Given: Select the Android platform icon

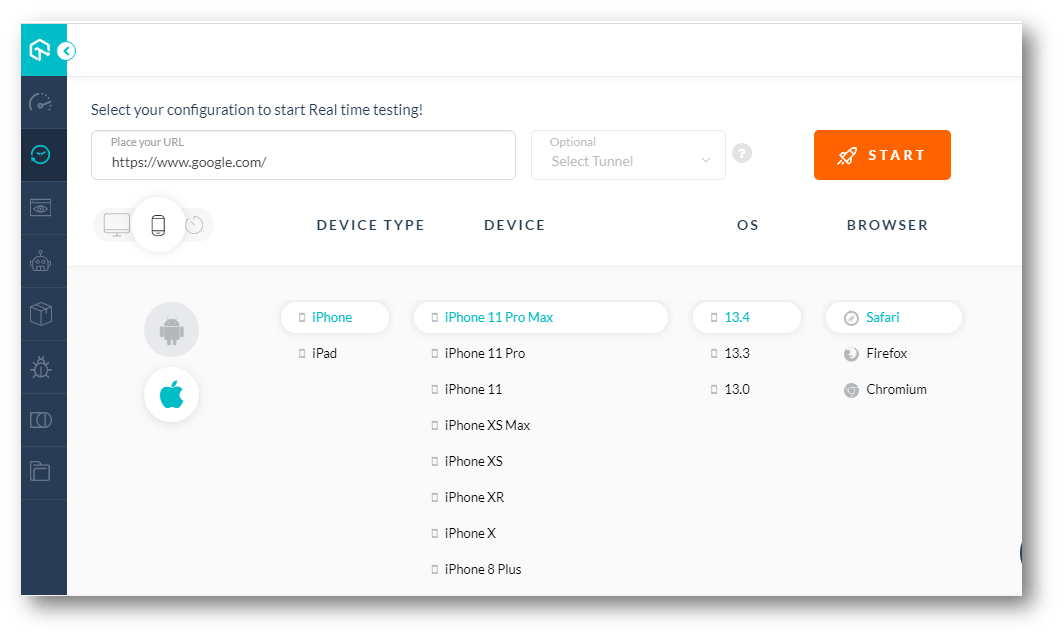Looking at the screenshot, I should pos(171,329).
